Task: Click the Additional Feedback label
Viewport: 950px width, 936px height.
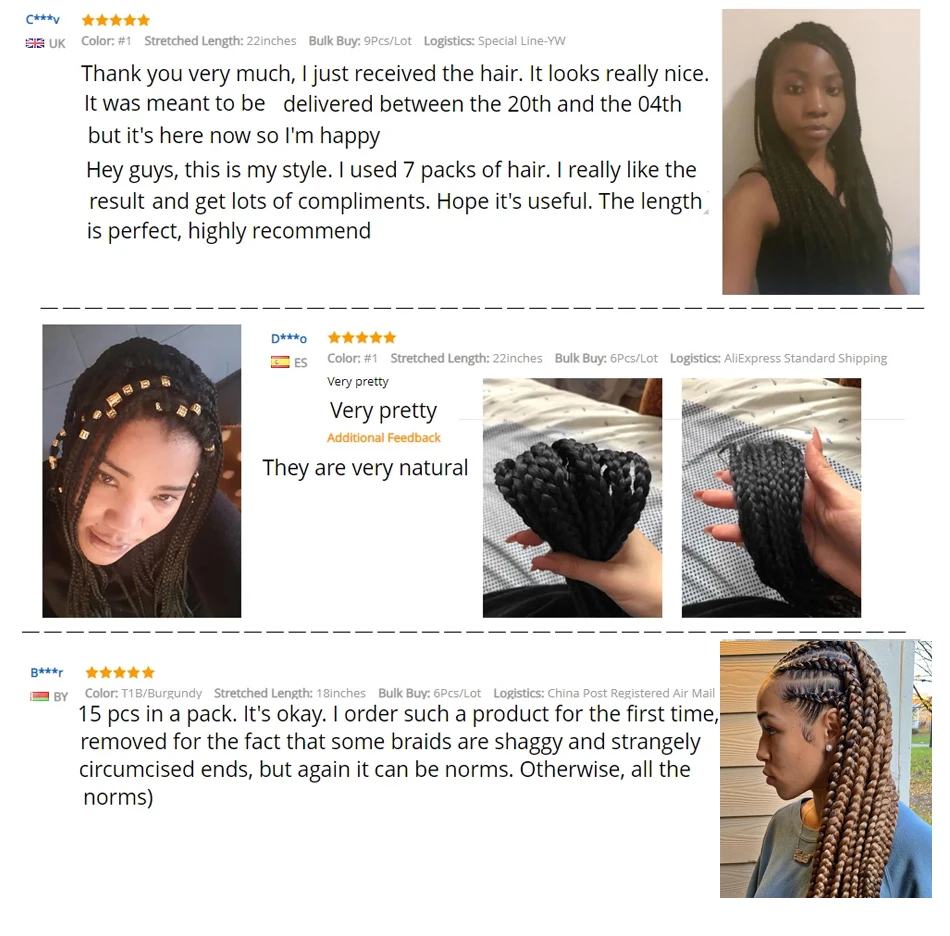Action: click(x=384, y=437)
